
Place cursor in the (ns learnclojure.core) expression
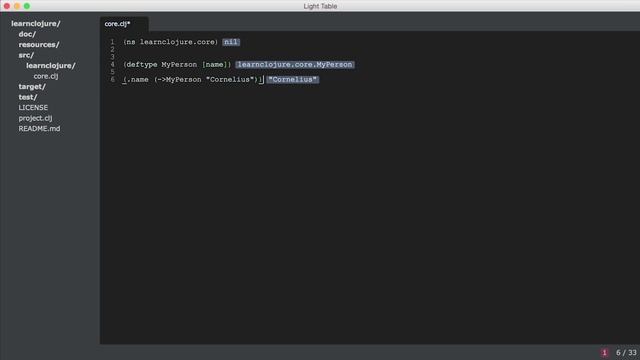click(x=171, y=42)
